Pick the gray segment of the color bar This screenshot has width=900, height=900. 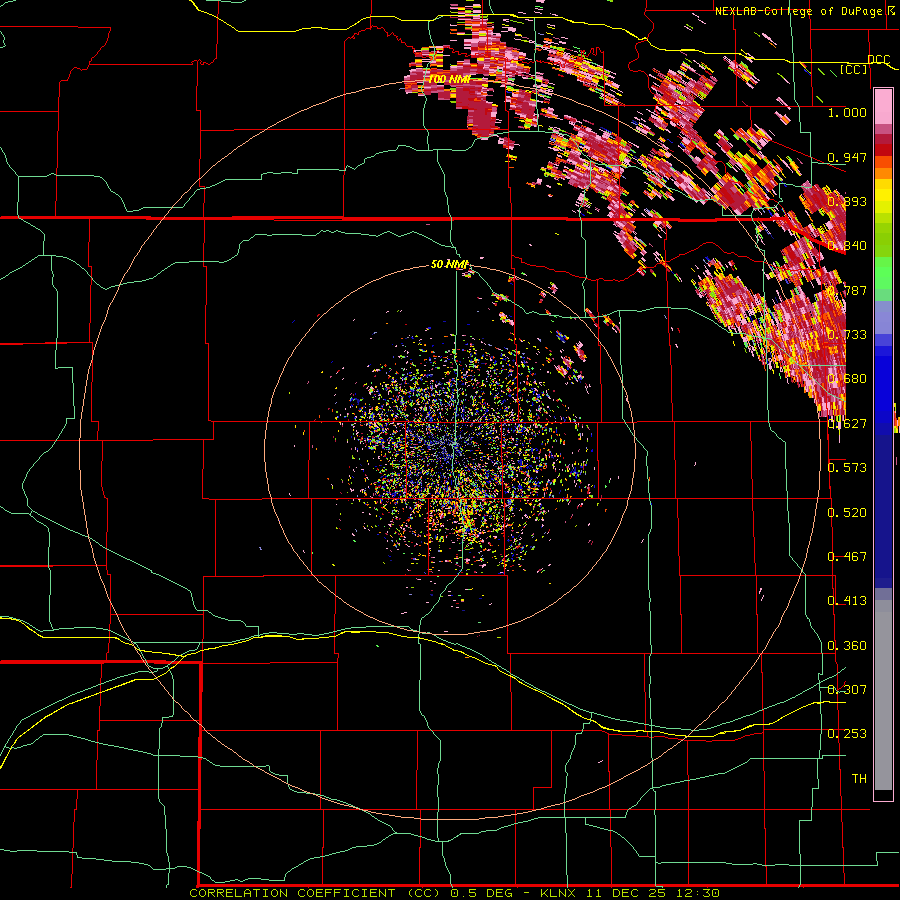tap(883, 695)
